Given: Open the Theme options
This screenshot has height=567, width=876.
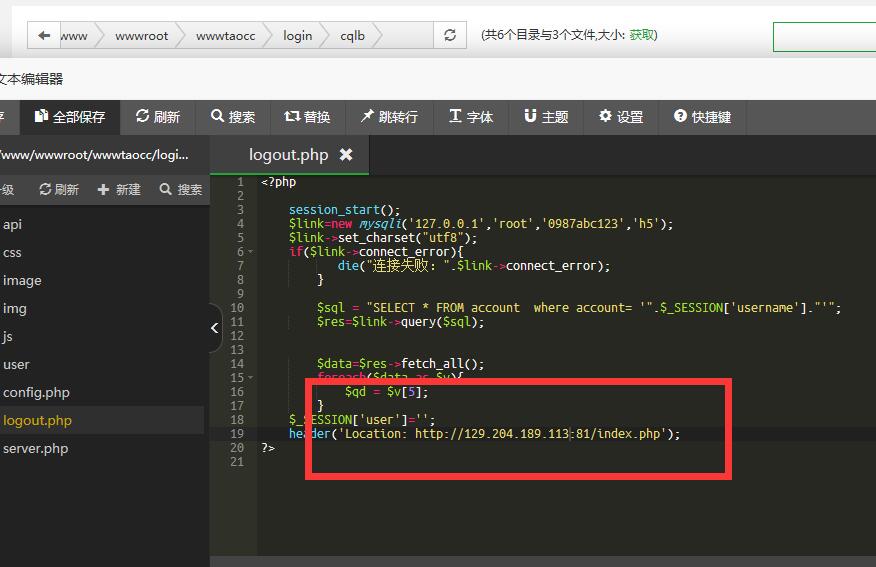Looking at the screenshot, I should 546,117.
